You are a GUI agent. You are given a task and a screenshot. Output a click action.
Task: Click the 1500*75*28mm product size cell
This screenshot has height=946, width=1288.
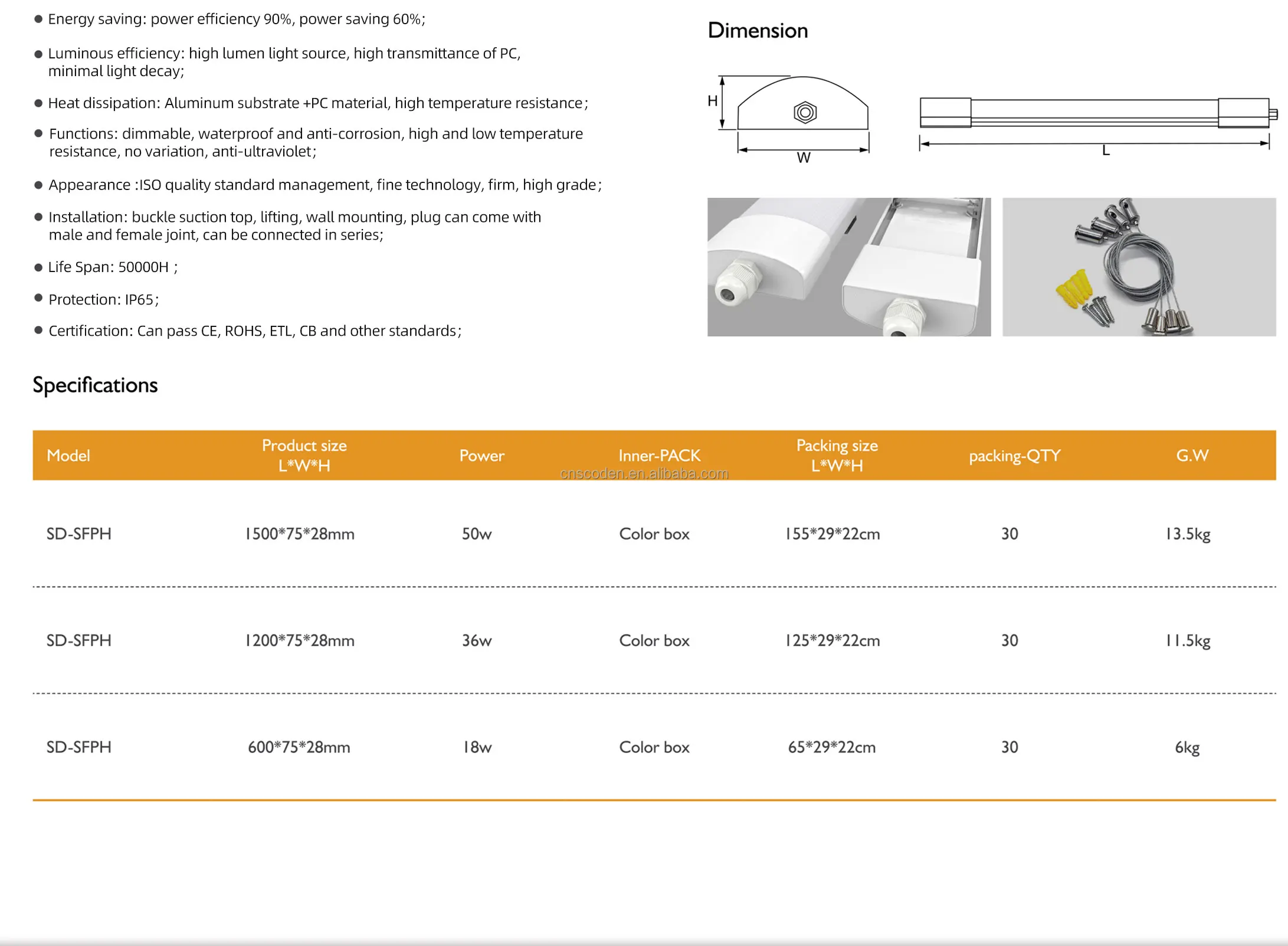tap(300, 534)
